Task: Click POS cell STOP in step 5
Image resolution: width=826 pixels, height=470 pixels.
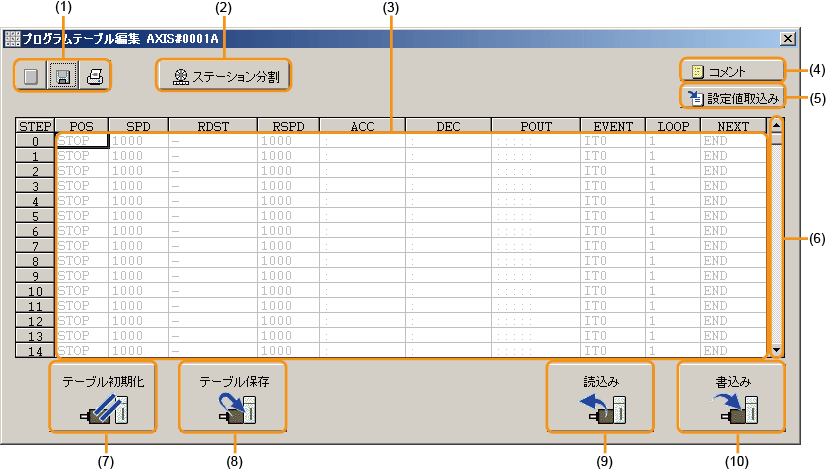Action: (x=82, y=216)
